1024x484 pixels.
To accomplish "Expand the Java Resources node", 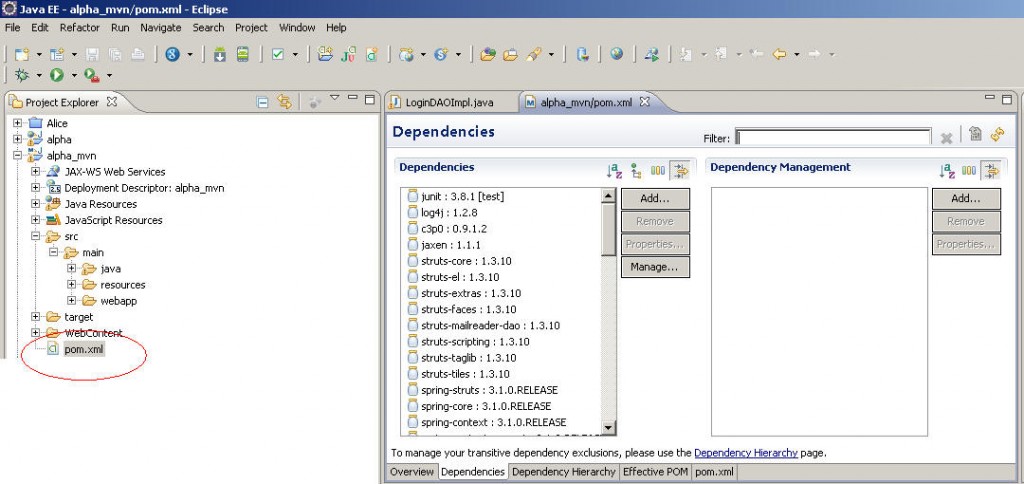I will 36,204.
